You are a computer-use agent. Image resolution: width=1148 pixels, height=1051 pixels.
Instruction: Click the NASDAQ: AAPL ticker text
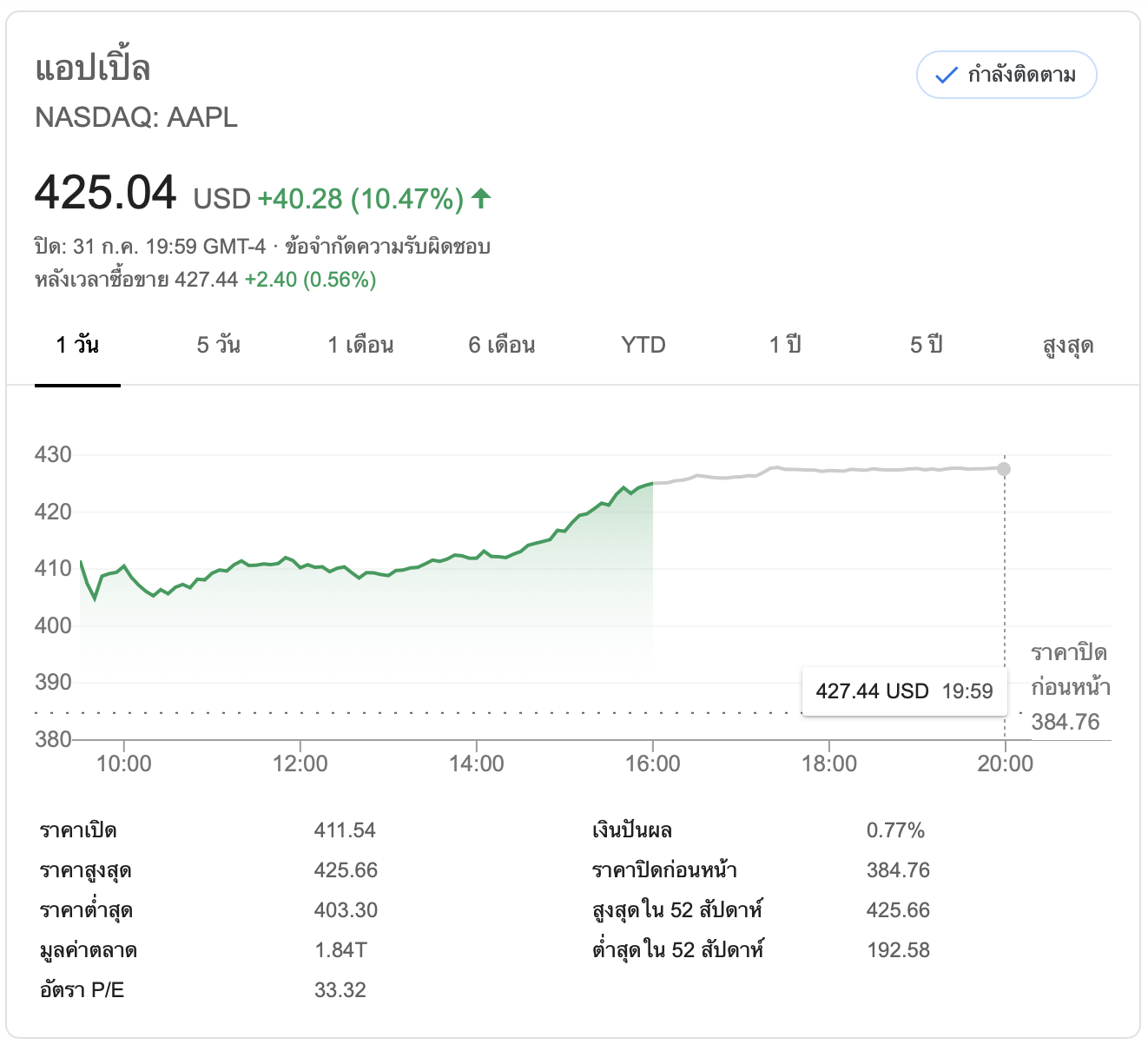click(136, 117)
